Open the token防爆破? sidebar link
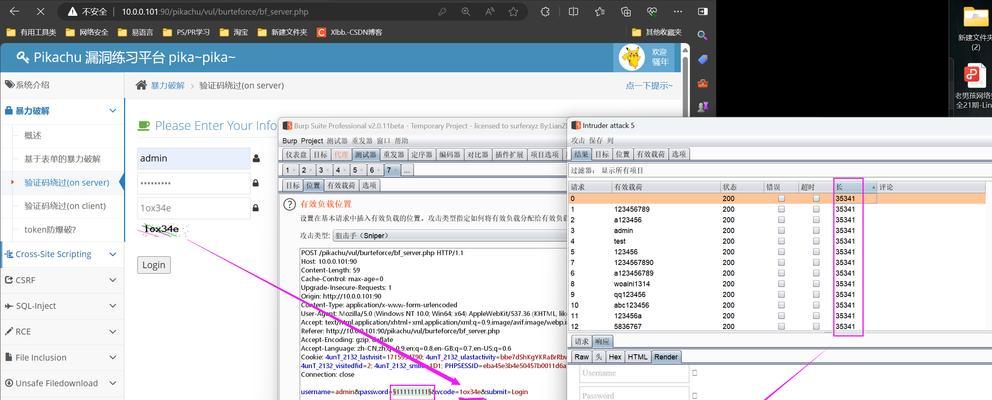 click(x=50, y=229)
